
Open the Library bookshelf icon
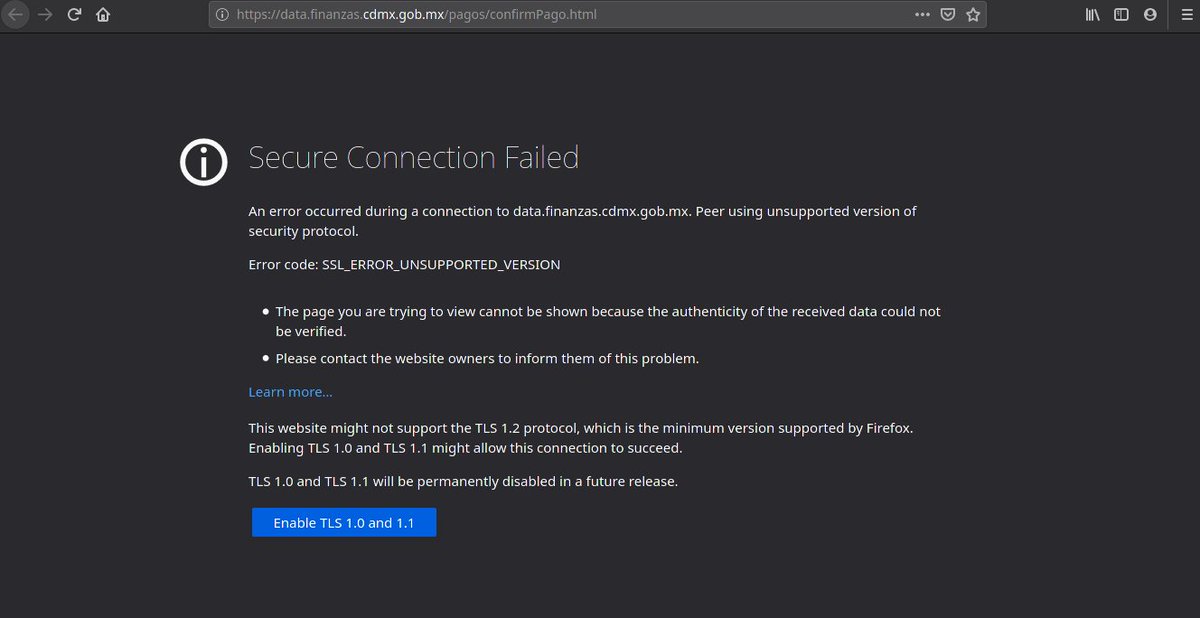coord(1093,15)
